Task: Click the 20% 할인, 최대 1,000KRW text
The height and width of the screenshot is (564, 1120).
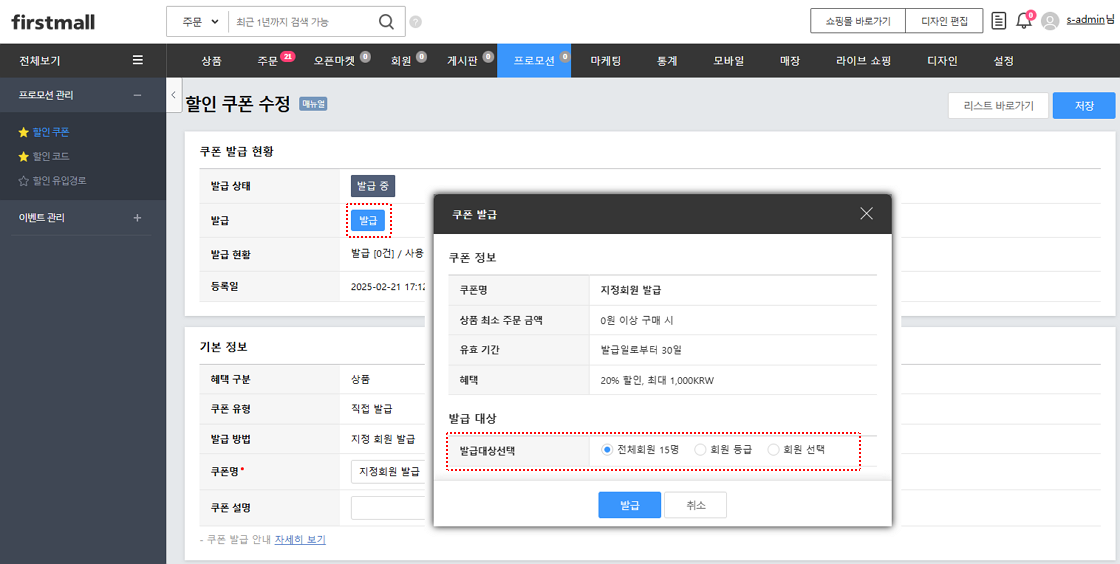Action: tap(657, 381)
